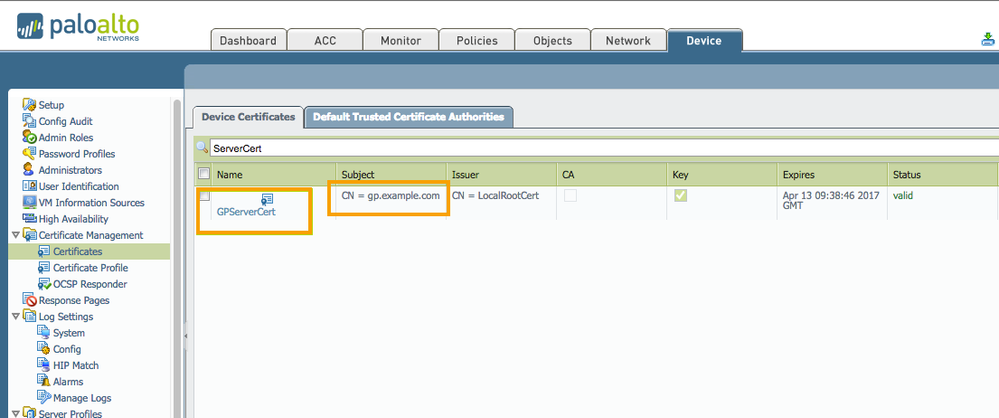Click the OCSP Responder icon

point(44,284)
